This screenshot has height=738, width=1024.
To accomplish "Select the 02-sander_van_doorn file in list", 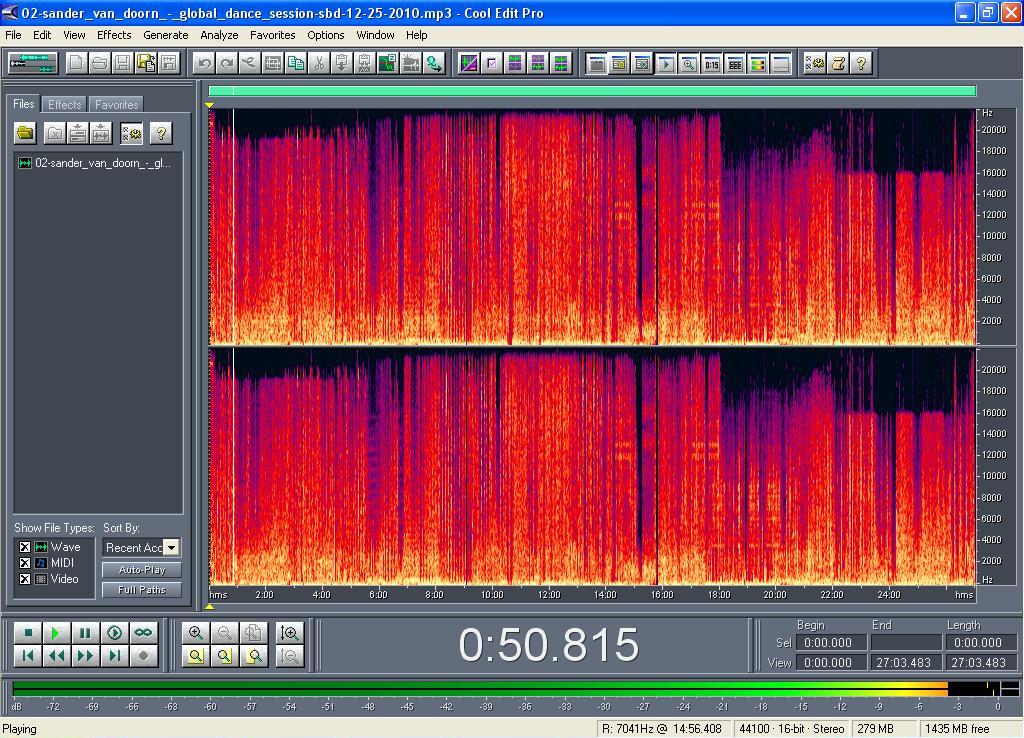I will point(102,163).
